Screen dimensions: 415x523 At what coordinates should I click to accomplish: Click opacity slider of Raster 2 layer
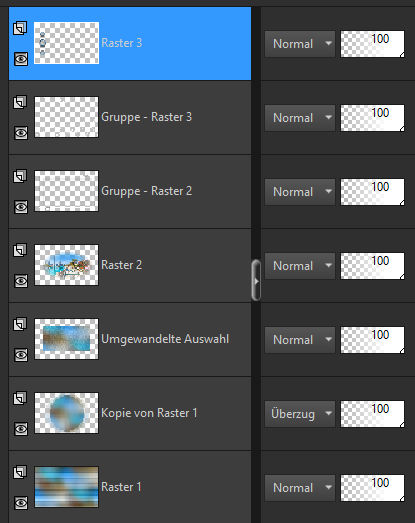(x=372, y=266)
